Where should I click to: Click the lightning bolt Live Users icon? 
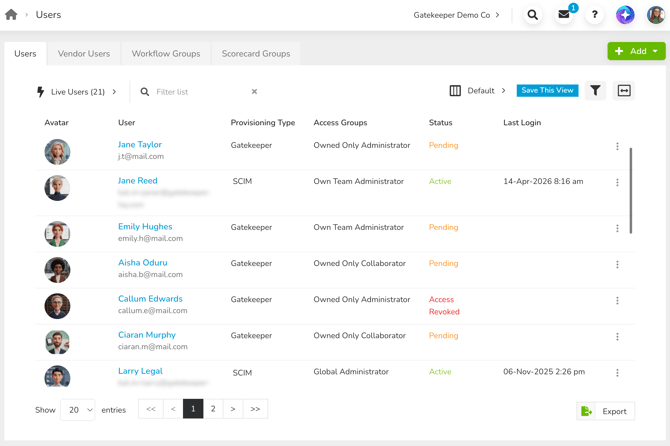(41, 92)
